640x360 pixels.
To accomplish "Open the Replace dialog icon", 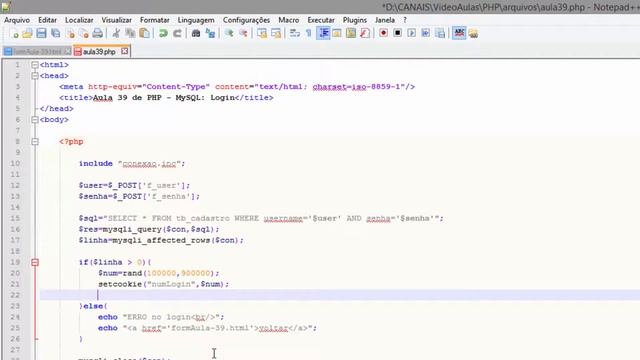I will [210, 33].
